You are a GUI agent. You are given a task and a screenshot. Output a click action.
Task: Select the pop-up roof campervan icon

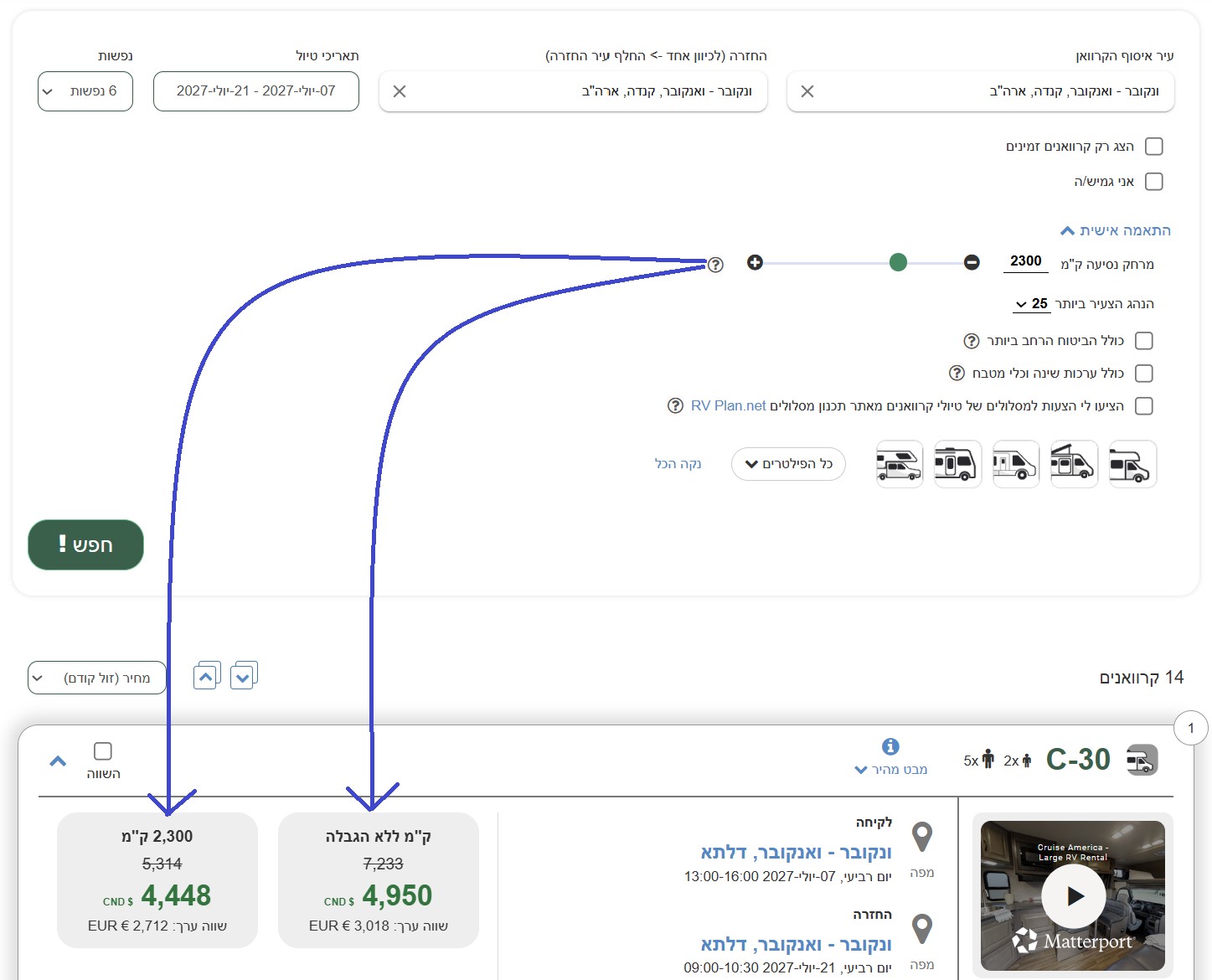pyautogui.click(x=1074, y=464)
